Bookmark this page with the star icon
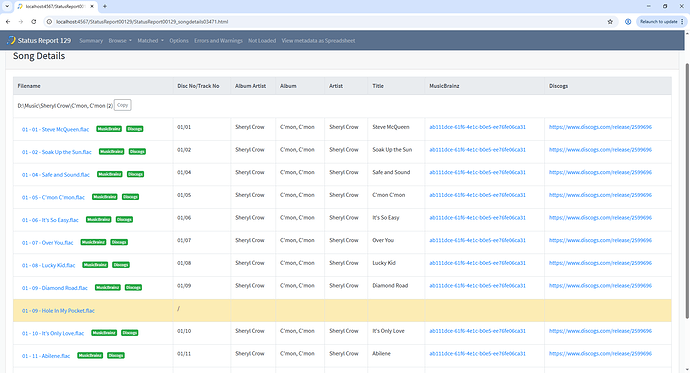 pos(610,22)
